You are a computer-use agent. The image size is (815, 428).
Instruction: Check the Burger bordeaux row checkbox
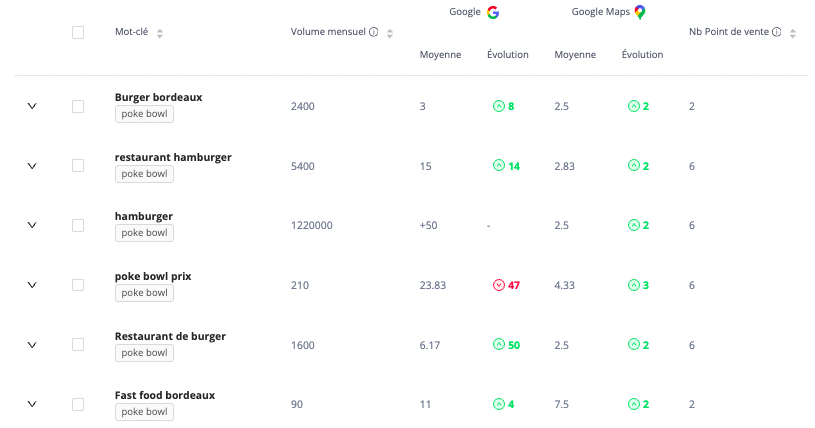pyautogui.click(x=78, y=106)
